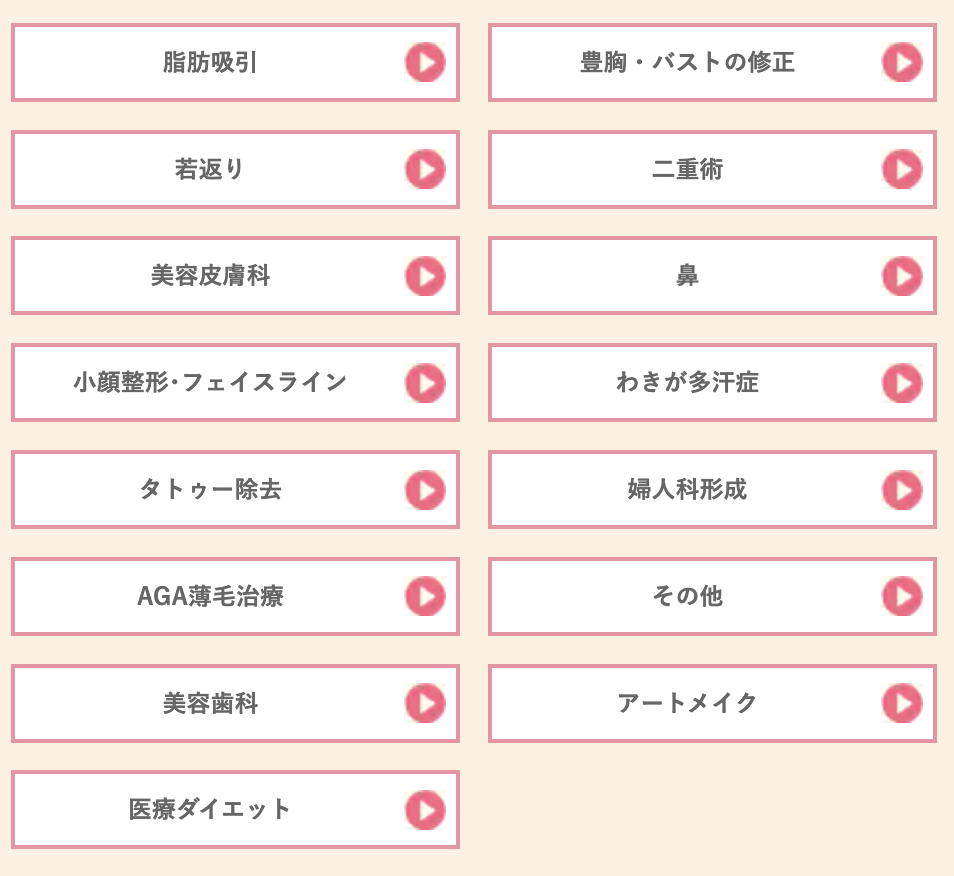Click the arrow icon next to アートメイク
This screenshot has height=876, width=954.
(902, 703)
